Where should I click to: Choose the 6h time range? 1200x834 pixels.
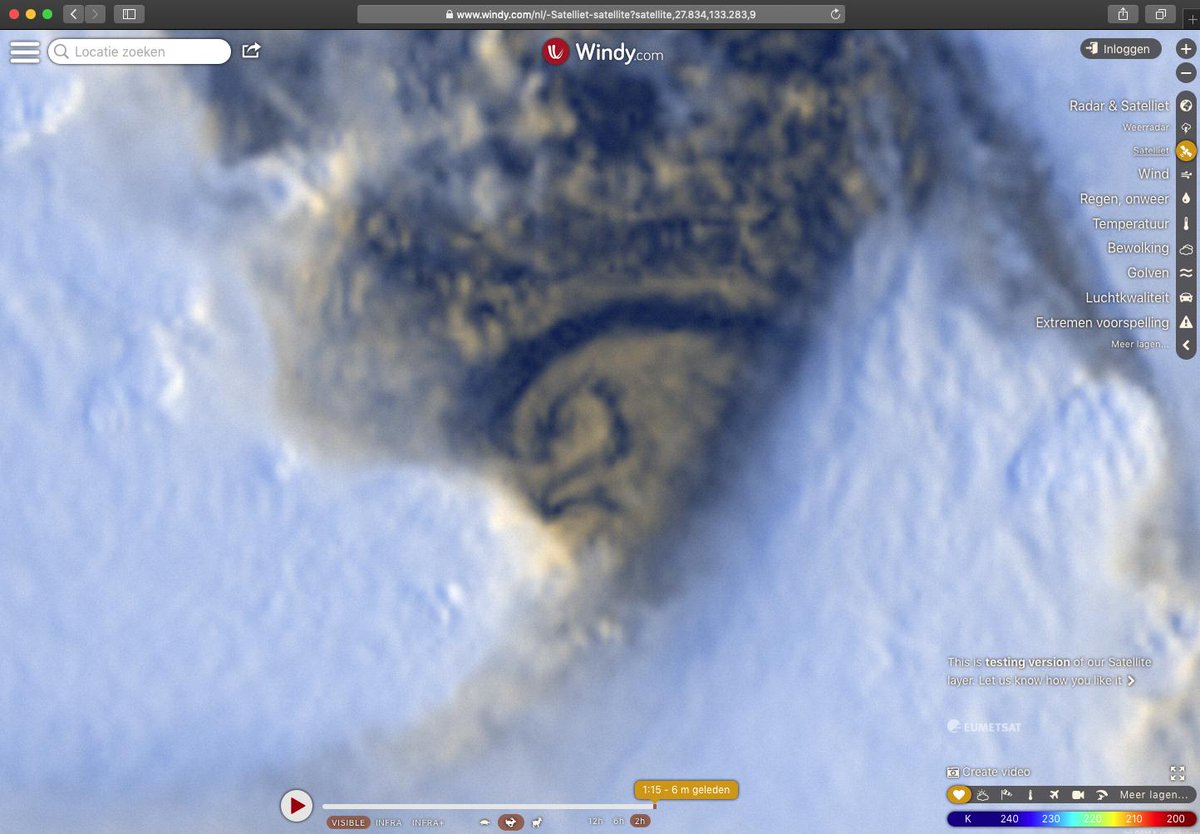(619, 822)
